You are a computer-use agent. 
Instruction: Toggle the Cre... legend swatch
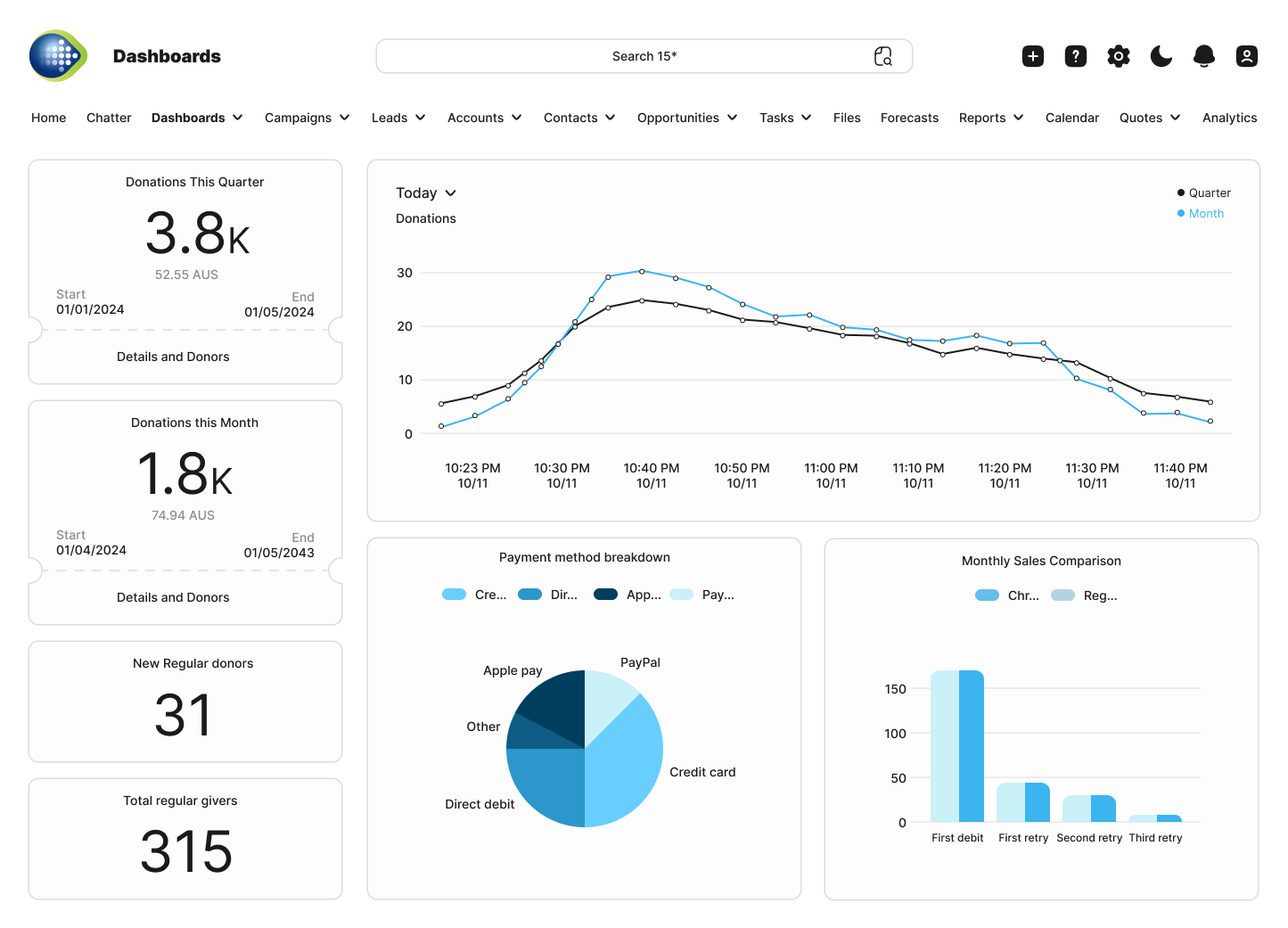click(x=455, y=595)
